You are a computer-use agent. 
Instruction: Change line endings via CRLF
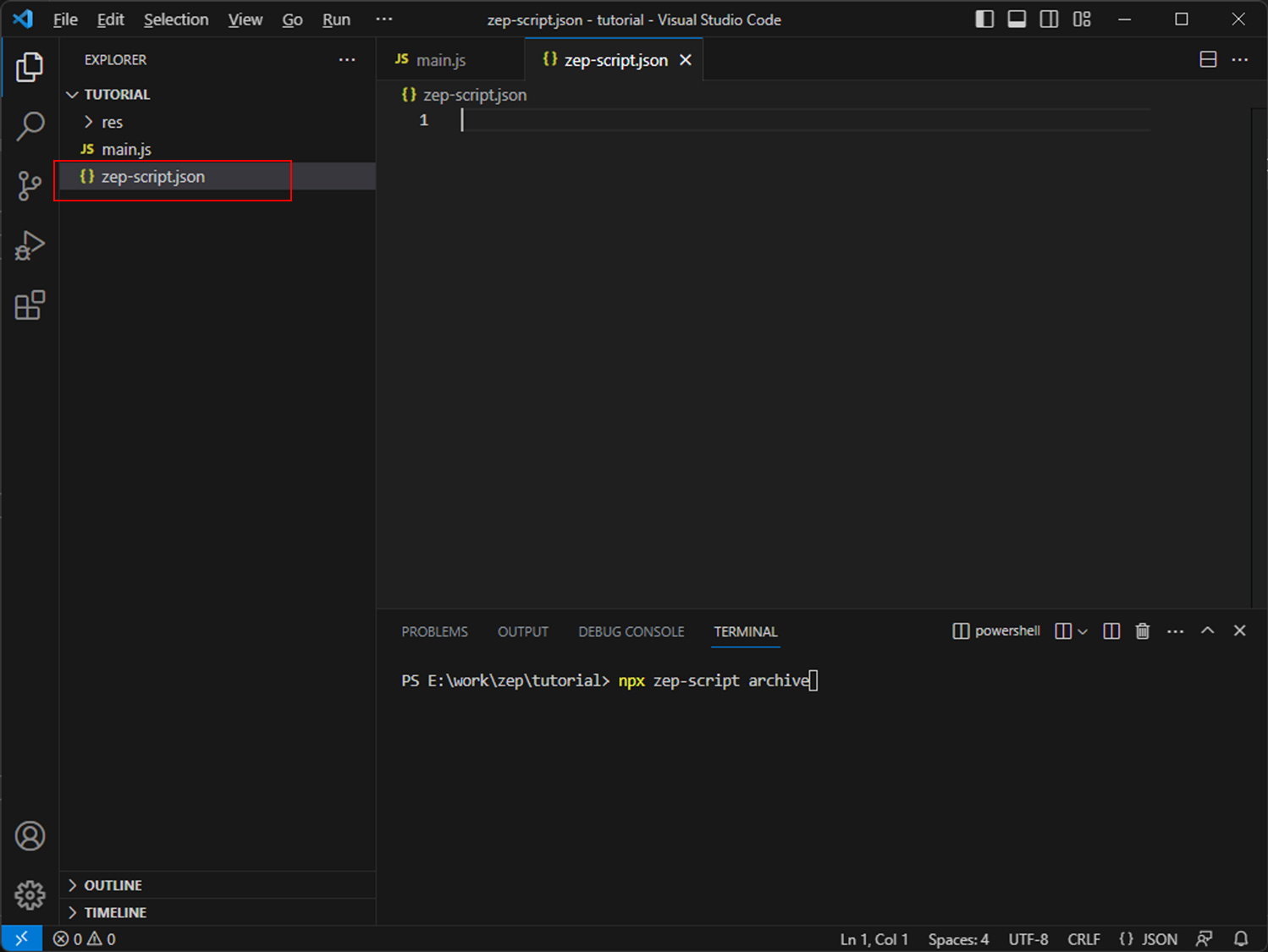click(x=1083, y=939)
